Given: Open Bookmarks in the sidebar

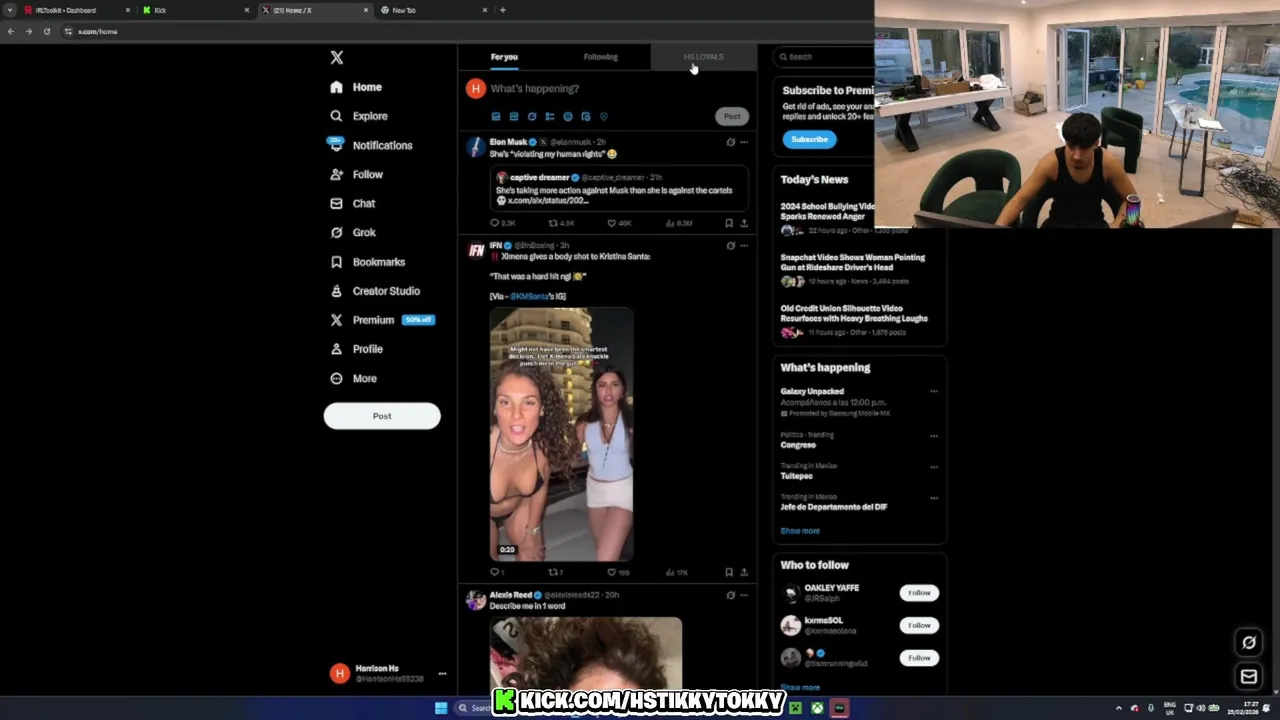Looking at the screenshot, I should 366,262.
